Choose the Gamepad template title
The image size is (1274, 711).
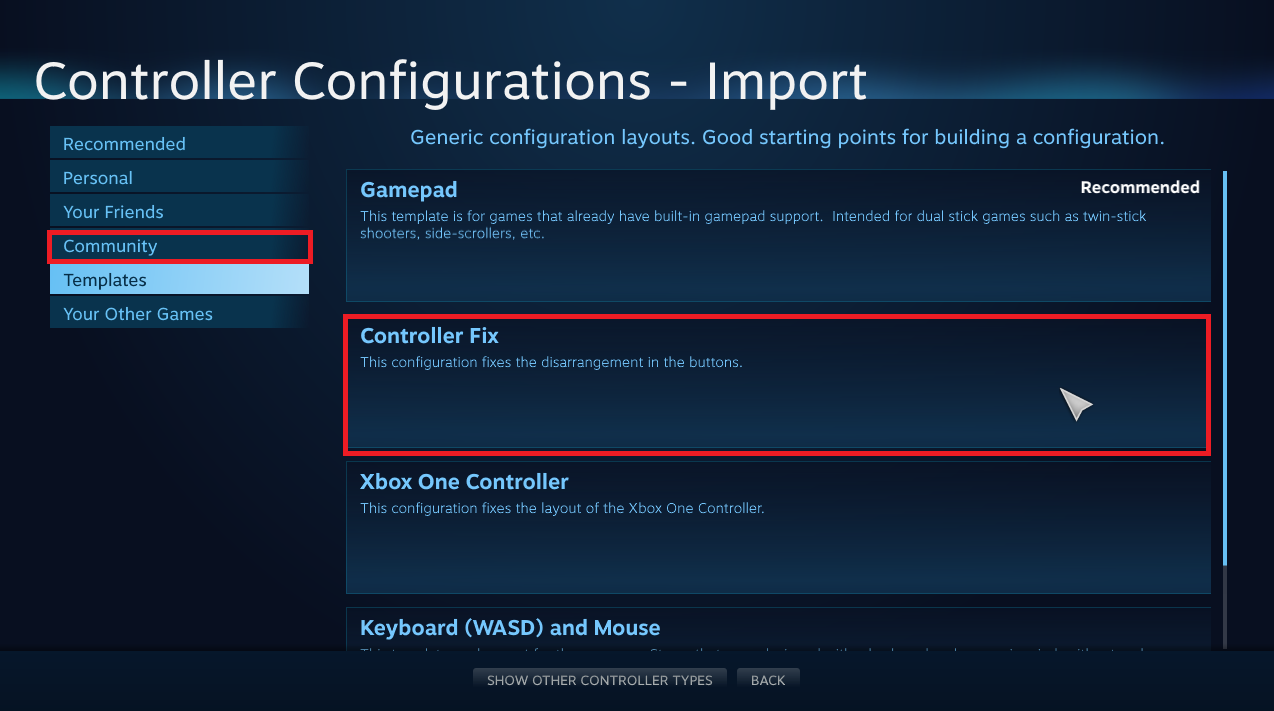(408, 190)
